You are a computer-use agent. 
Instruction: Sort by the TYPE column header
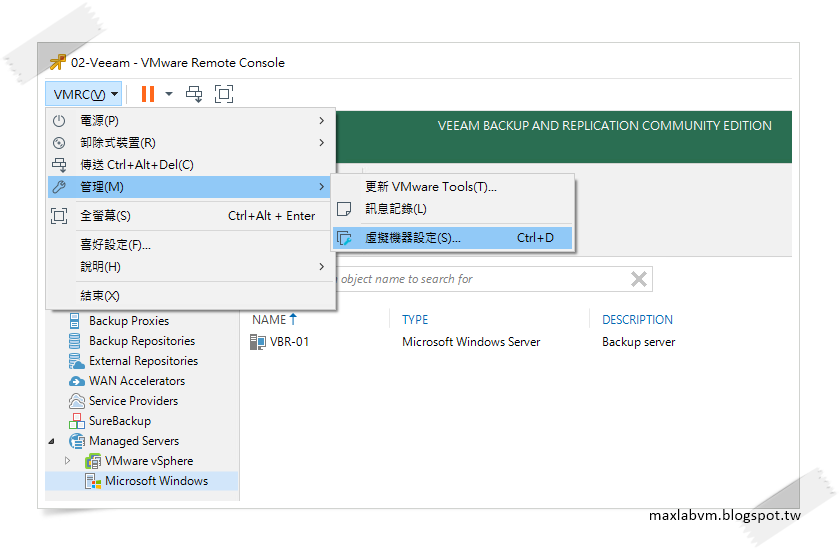tap(415, 320)
